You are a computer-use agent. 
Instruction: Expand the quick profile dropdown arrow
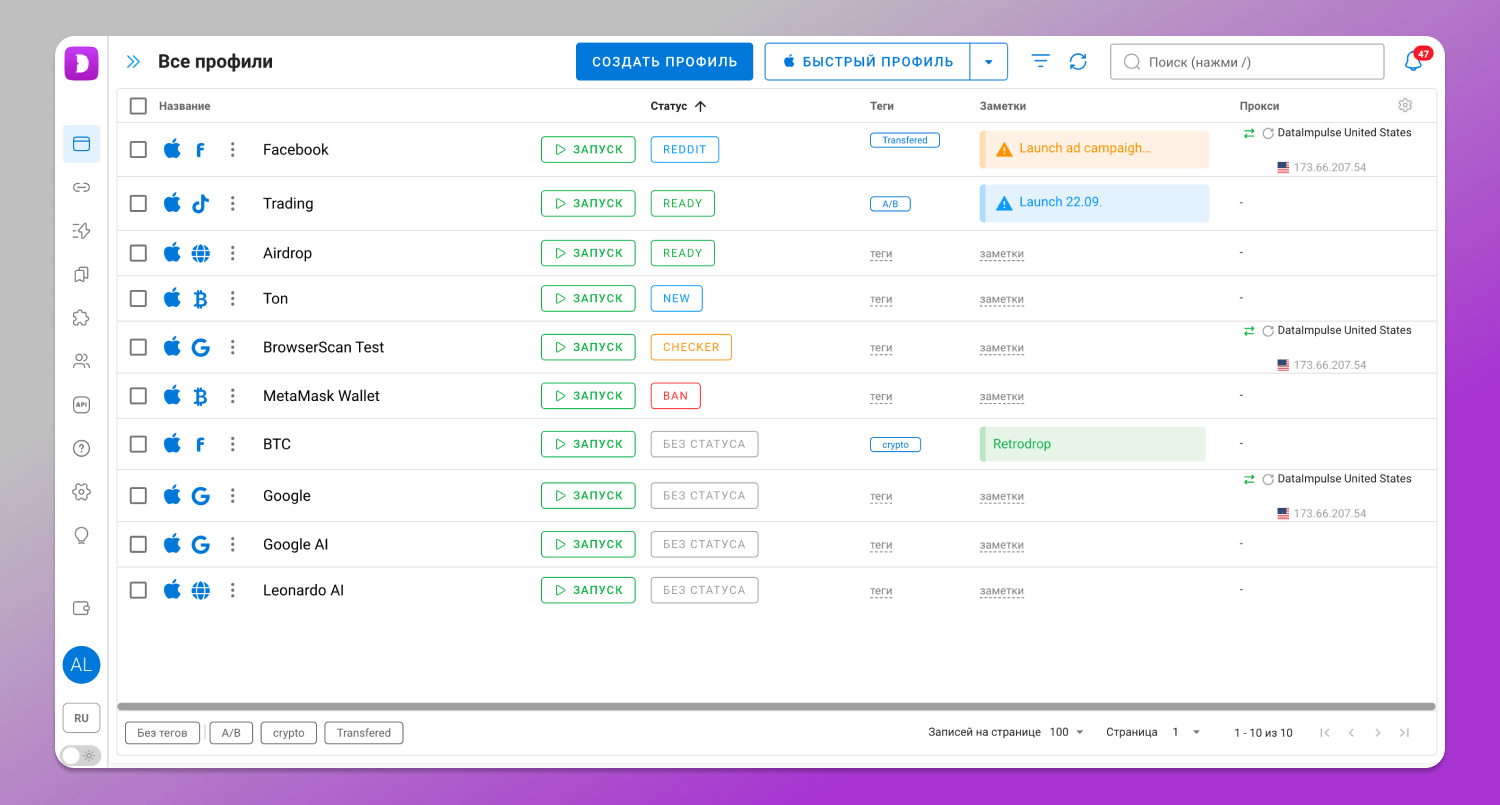[988, 62]
